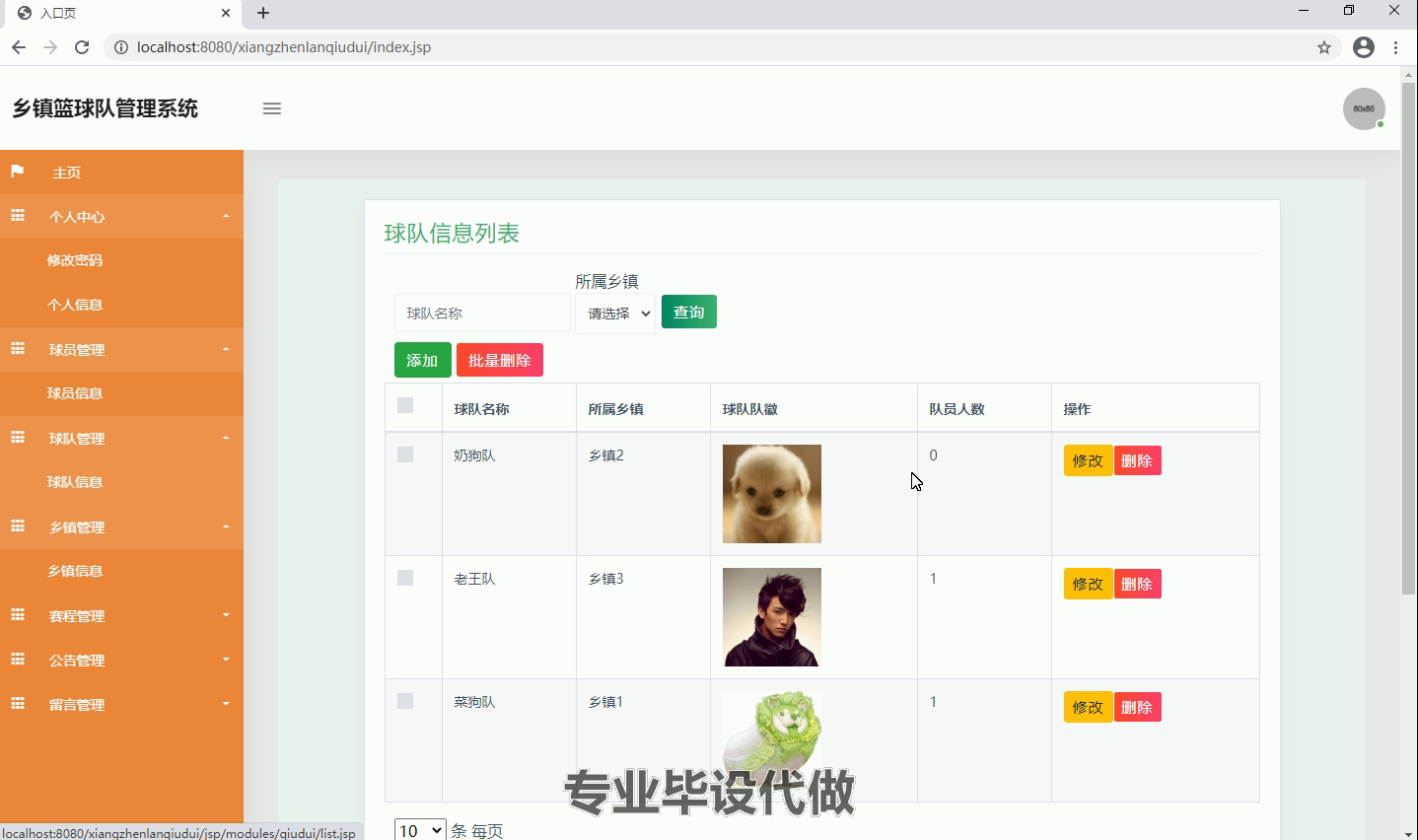Click the 所属乡镇 column header
Screen dimensions: 1418x840
[x=615, y=409]
